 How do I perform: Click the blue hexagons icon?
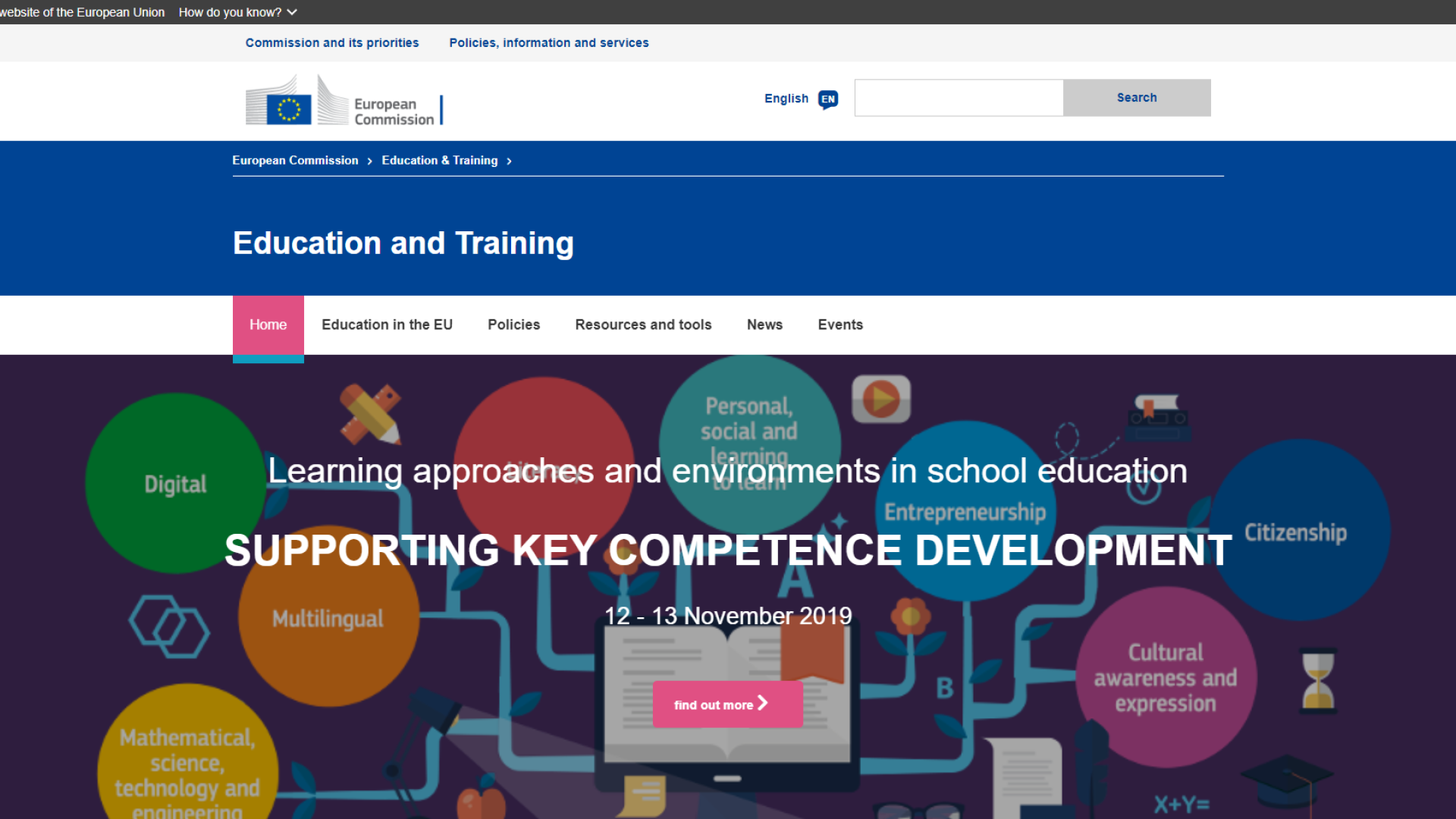pyautogui.click(x=169, y=626)
